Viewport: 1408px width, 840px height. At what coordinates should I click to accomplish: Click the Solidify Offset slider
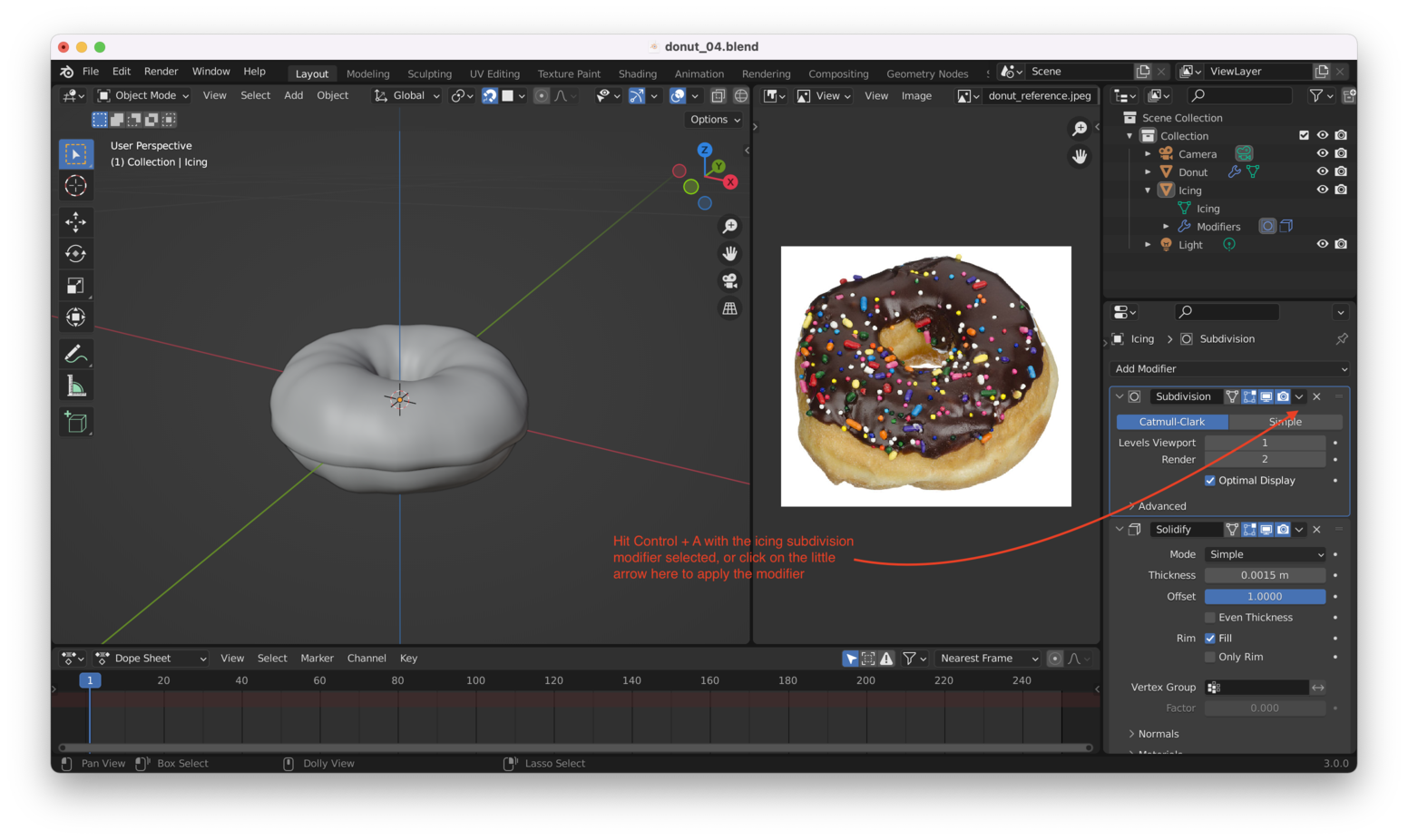point(1265,597)
